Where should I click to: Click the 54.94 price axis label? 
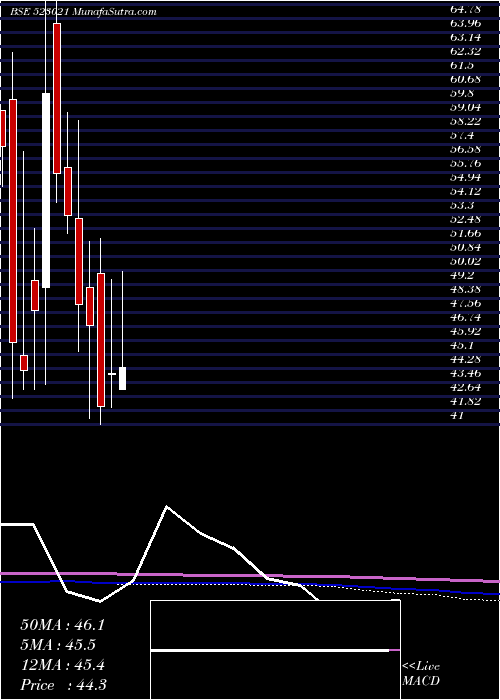coord(465,178)
